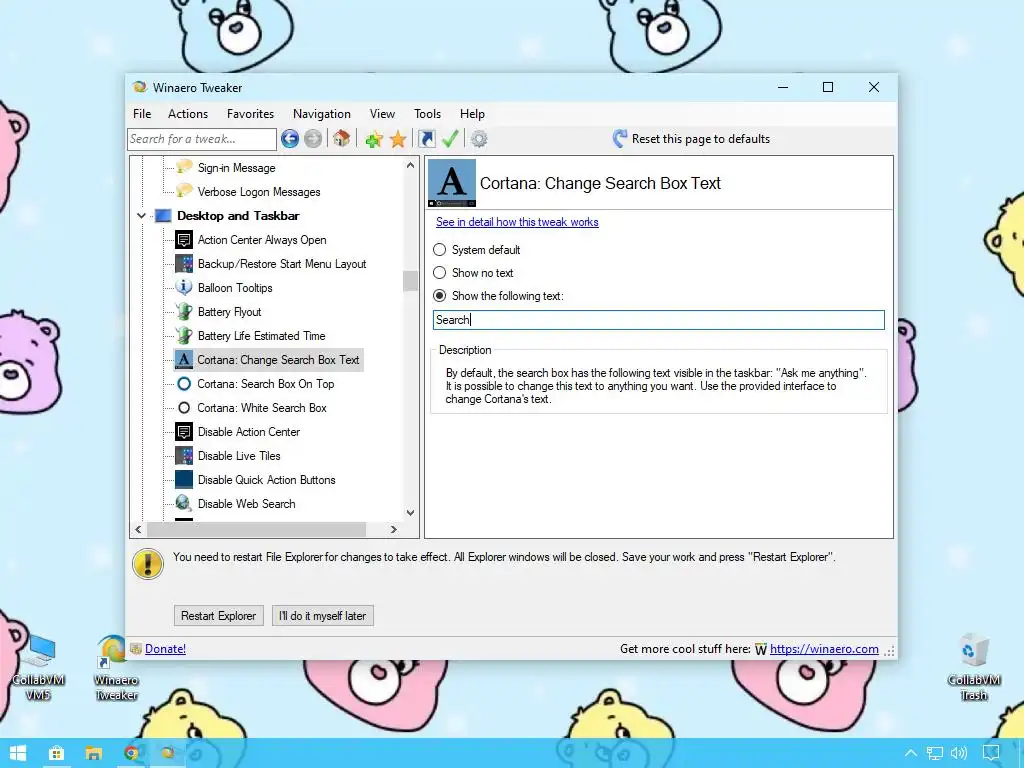Open File Explorer from the taskbar
1024x768 pixels.
pyautogui.click(x=93, y=753)
